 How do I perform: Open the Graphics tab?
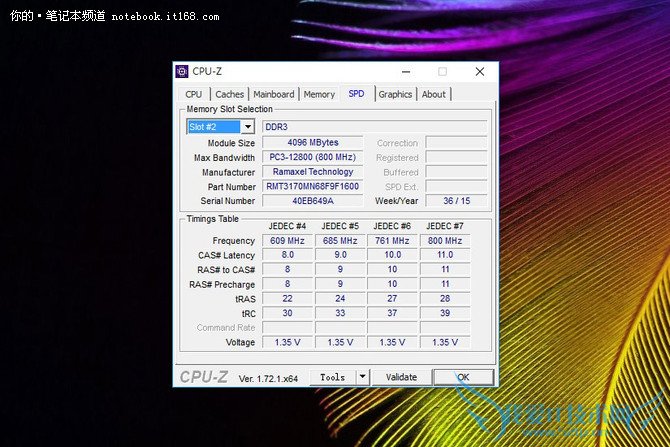click(x=395, y=94)
